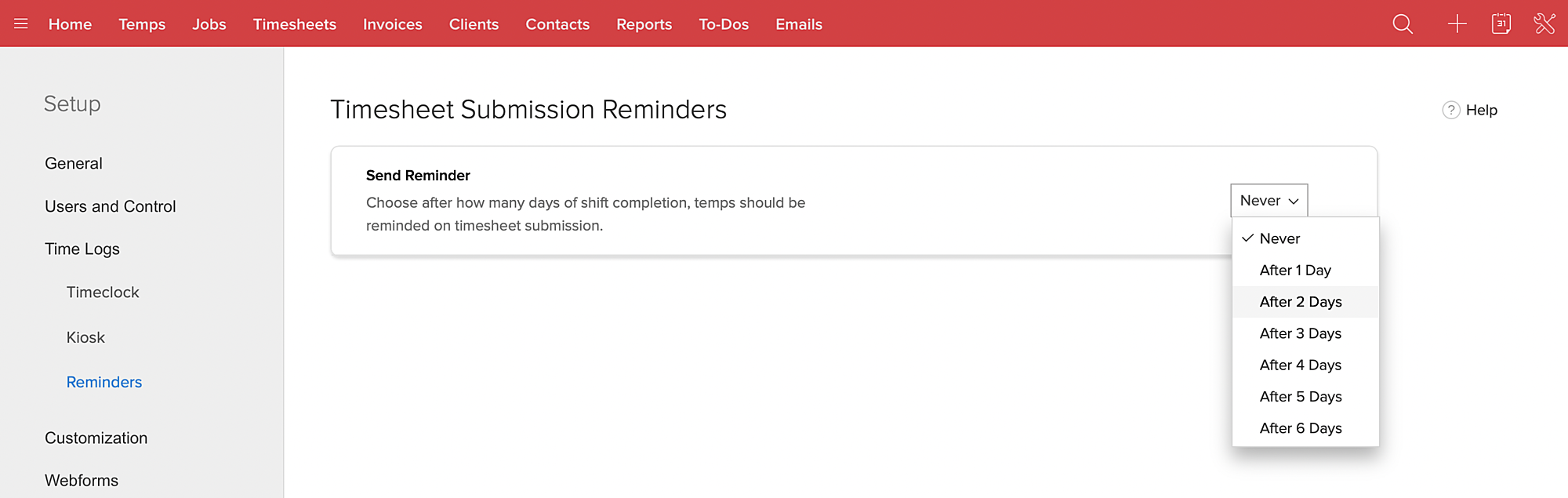Pick After 6 Days option
This screenshot has height=498, width=1568.
[x=1301, y=428]
